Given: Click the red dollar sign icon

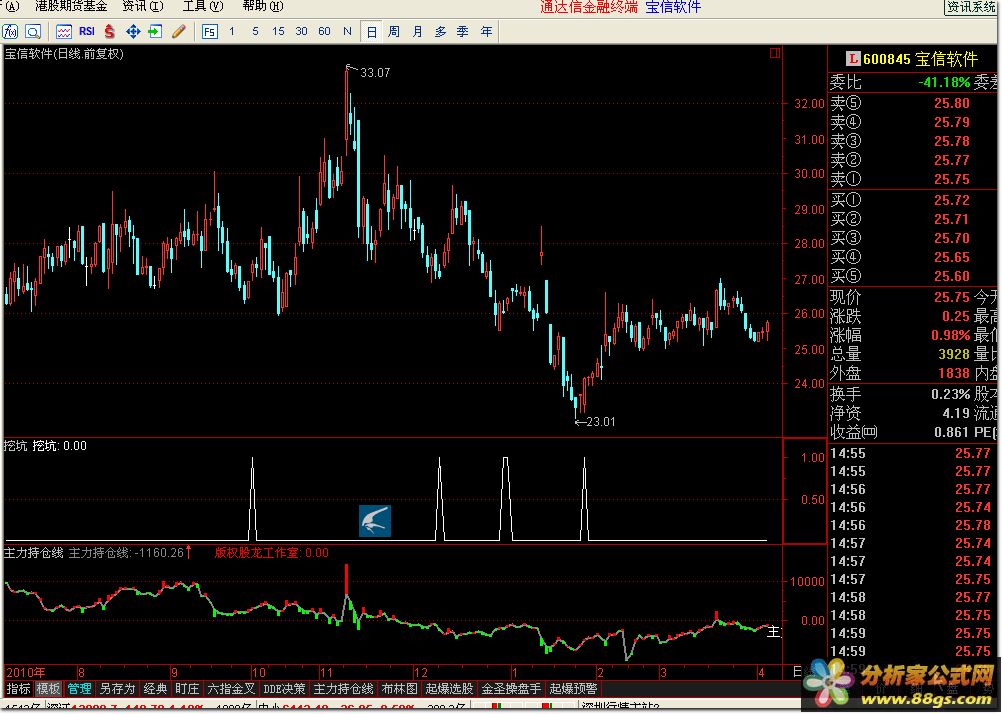Looking at the screenshot, I should (x=110, y=31).
